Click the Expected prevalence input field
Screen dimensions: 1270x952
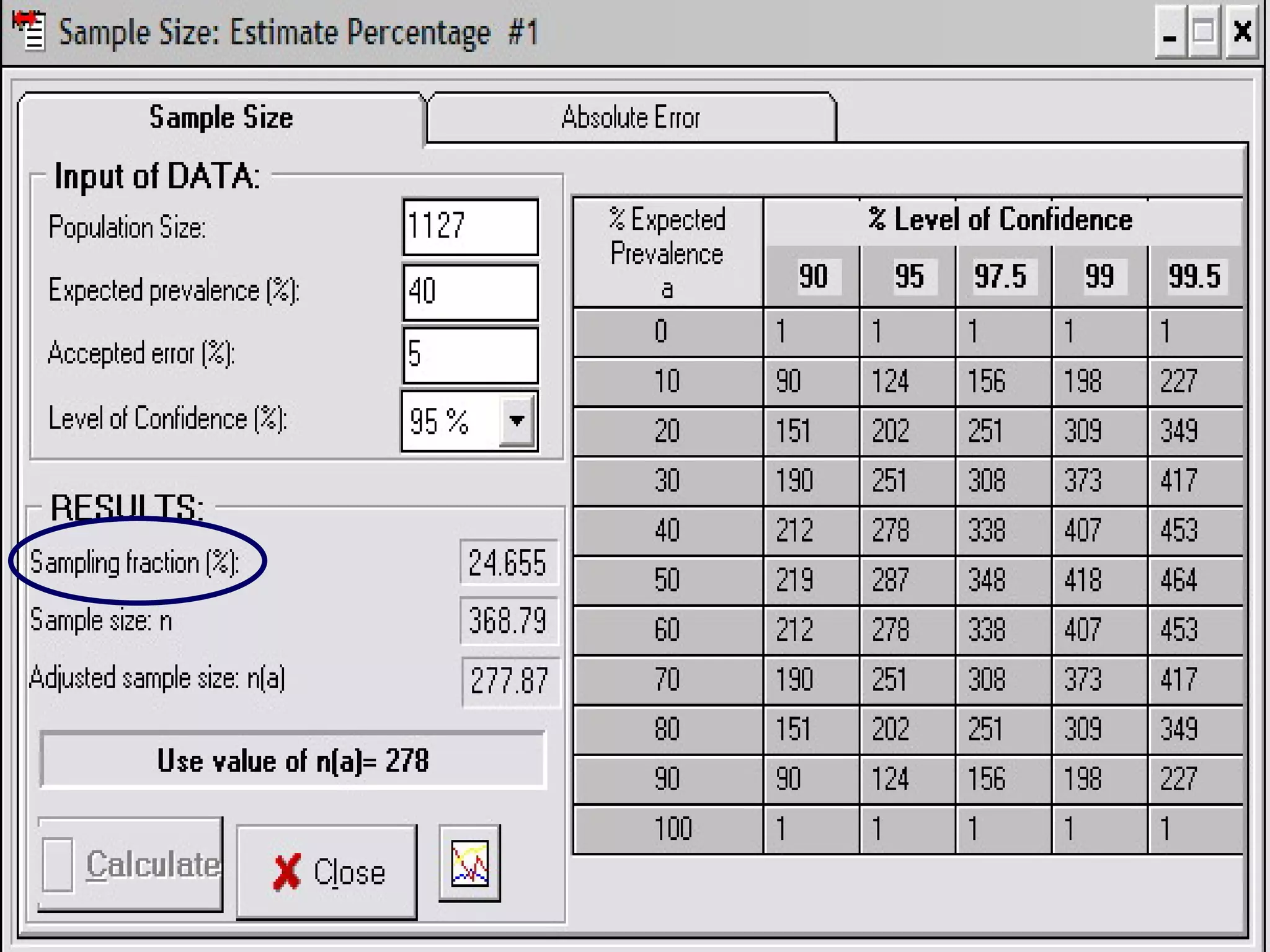(470, 292)
